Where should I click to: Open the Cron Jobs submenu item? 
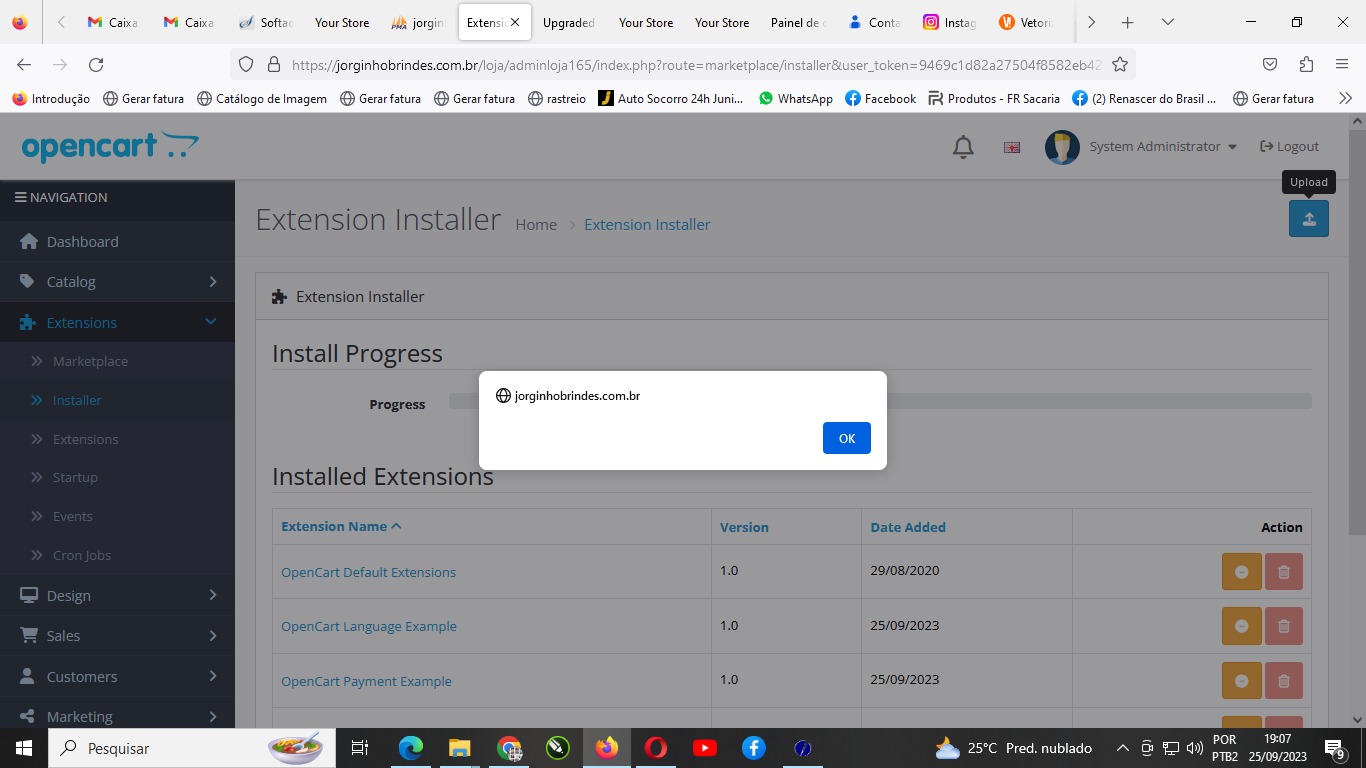tap(82, 555)
